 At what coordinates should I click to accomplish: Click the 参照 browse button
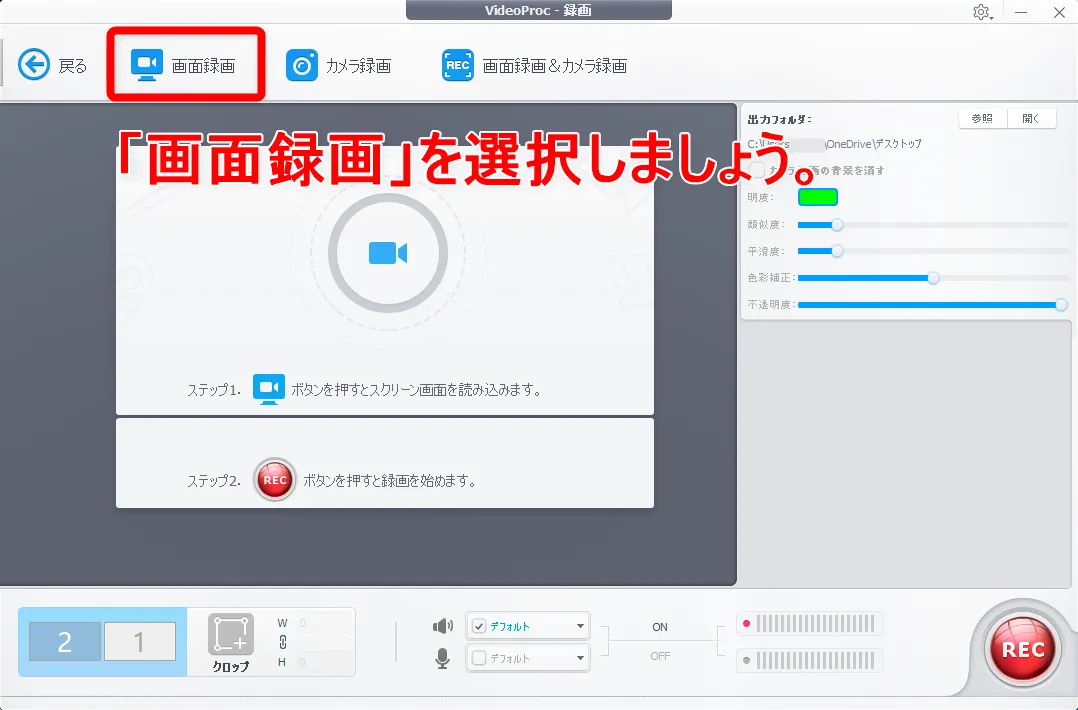982,118
